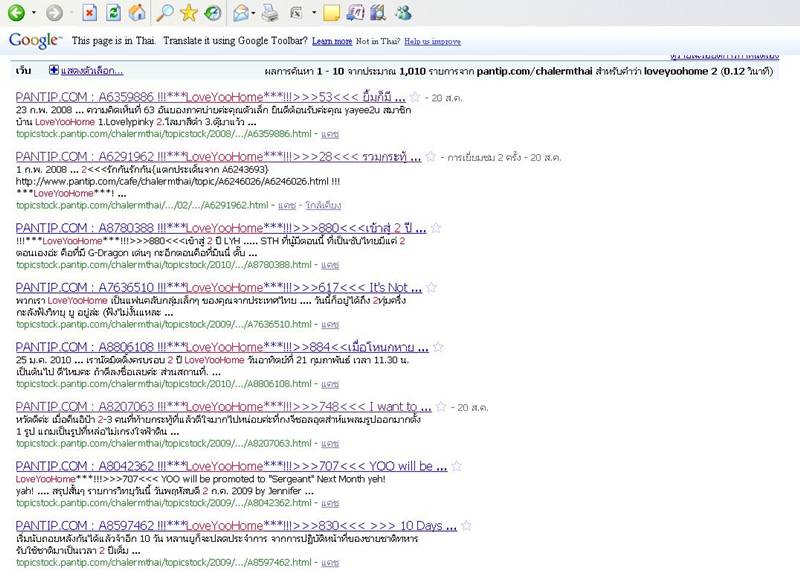Open the result titled PANTIP.COM : A8207063
The image size is (800, 570).
point(223,407)
